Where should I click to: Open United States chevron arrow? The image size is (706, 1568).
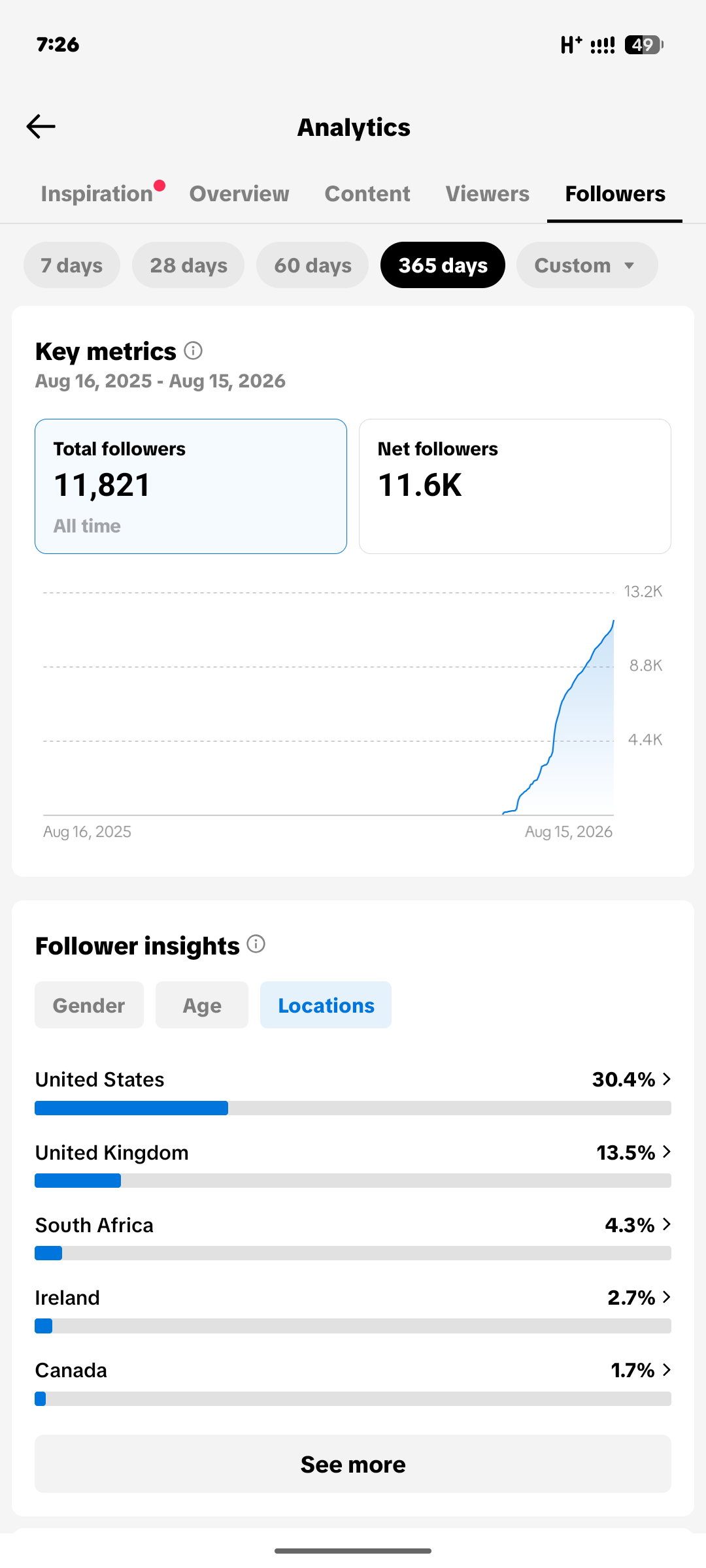click(666, 1079)
